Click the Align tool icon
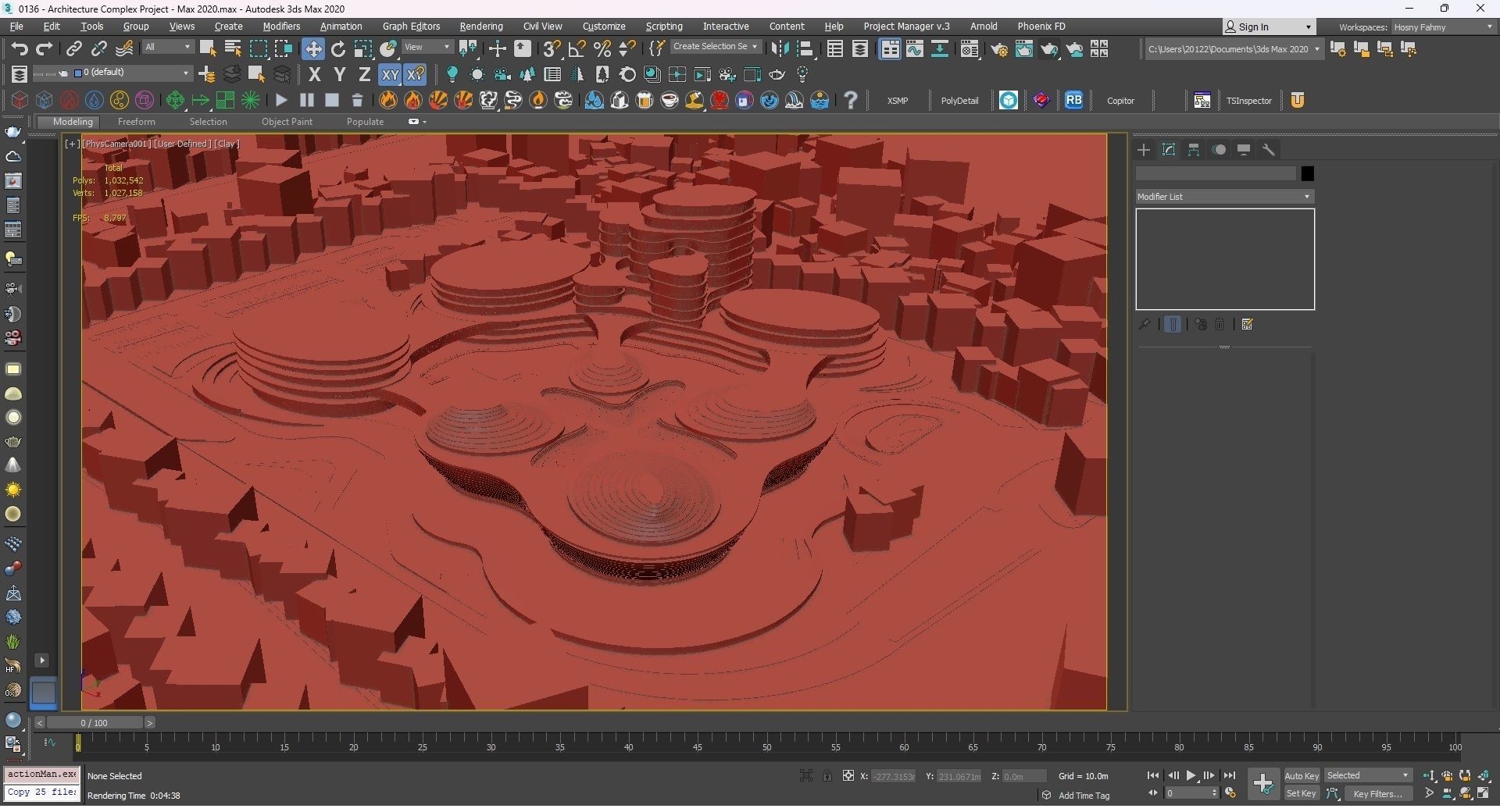The image size is (1500, 812). pyautogui.click(x=805, y=49)
